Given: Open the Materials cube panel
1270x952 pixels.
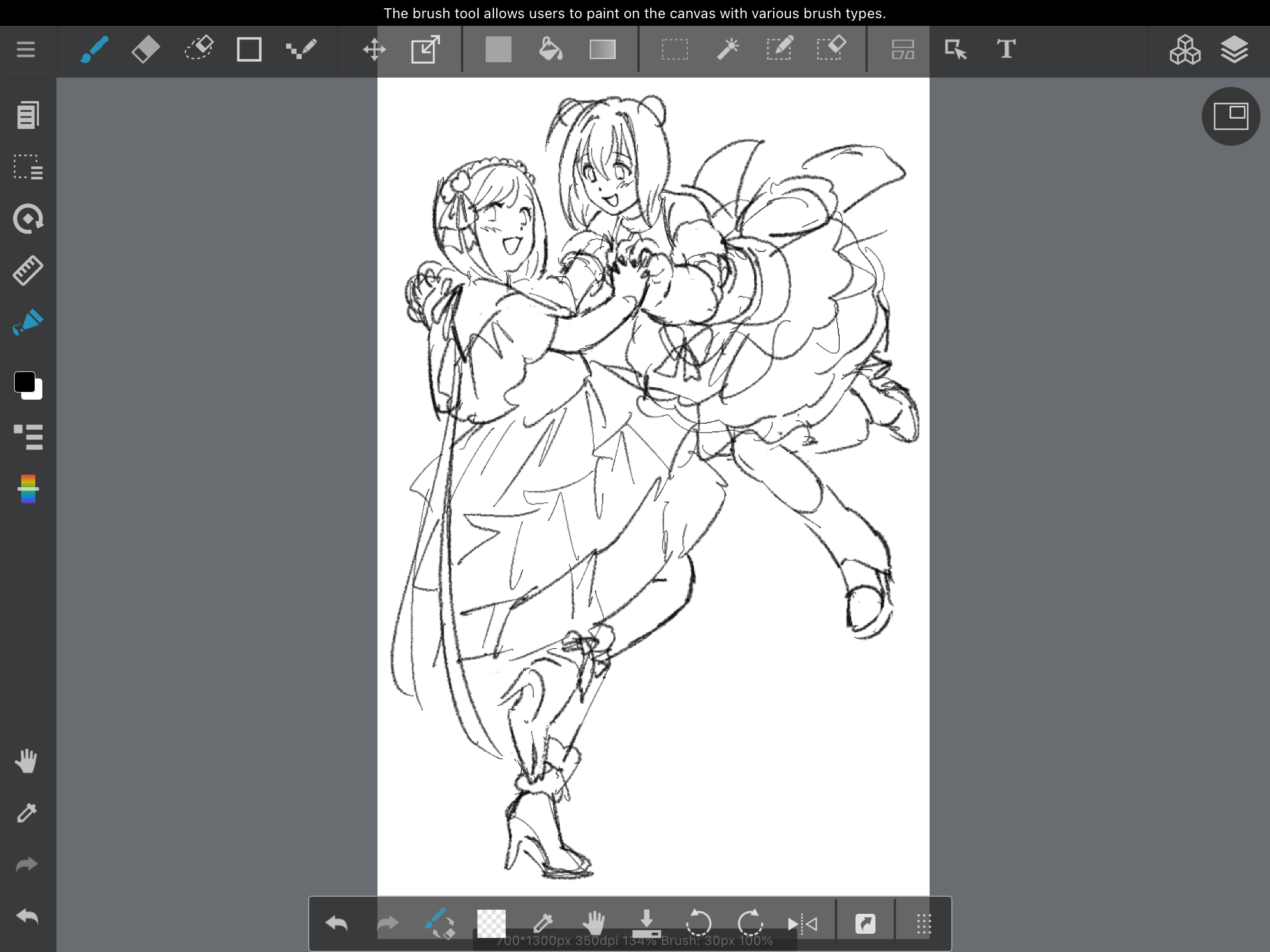Looking at the screenshot, I should point(1184,49).
